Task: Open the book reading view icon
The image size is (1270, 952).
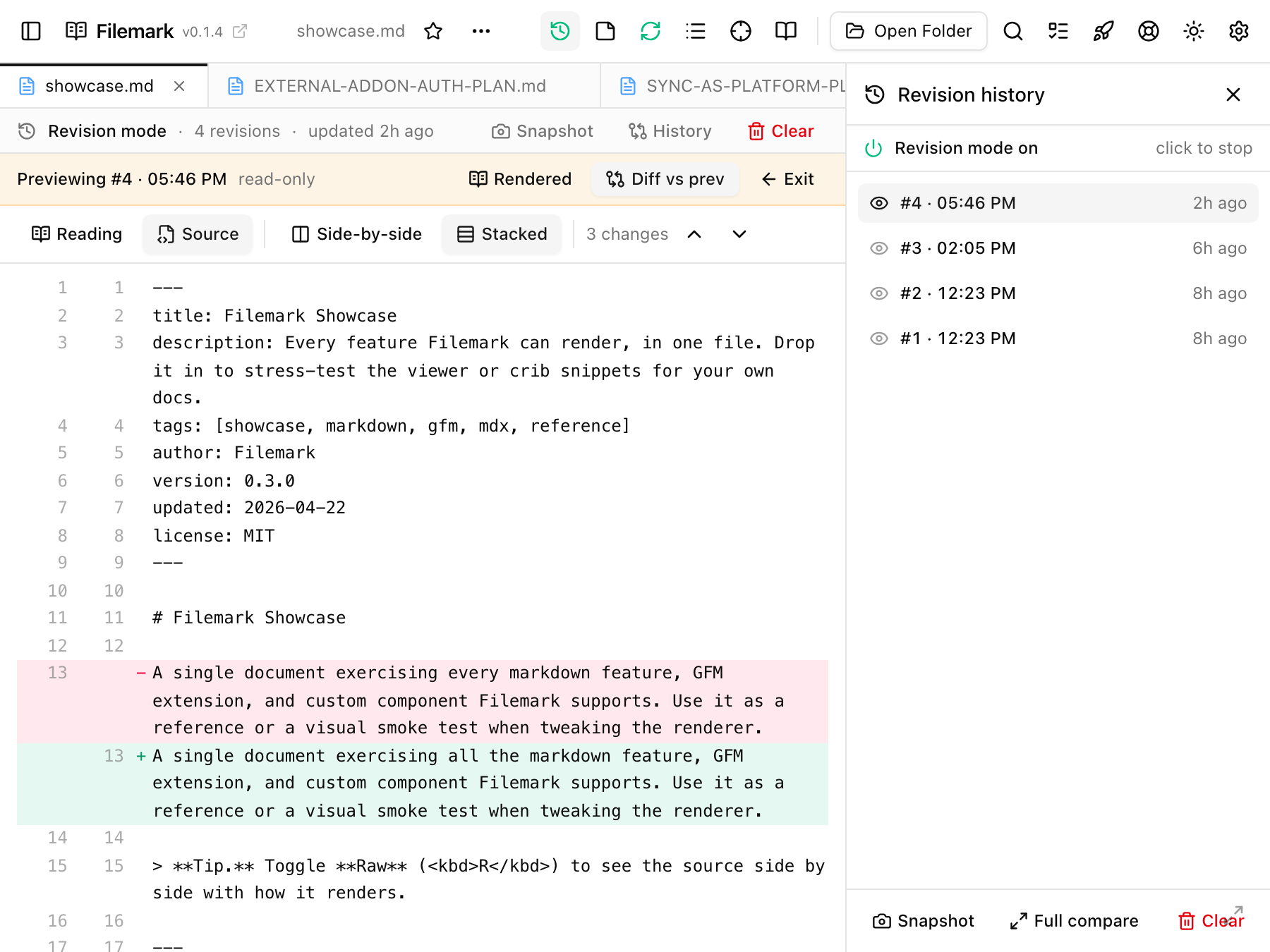Action: coord(786,31)
